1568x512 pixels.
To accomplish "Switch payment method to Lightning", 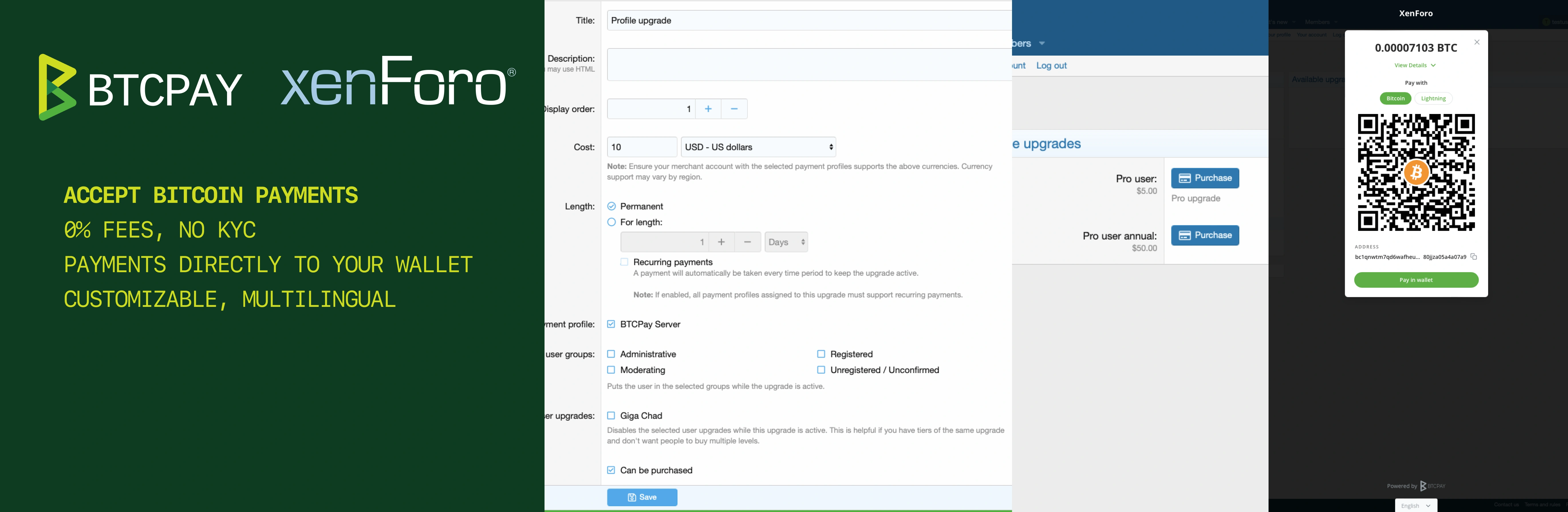I will coord(1434,98).
